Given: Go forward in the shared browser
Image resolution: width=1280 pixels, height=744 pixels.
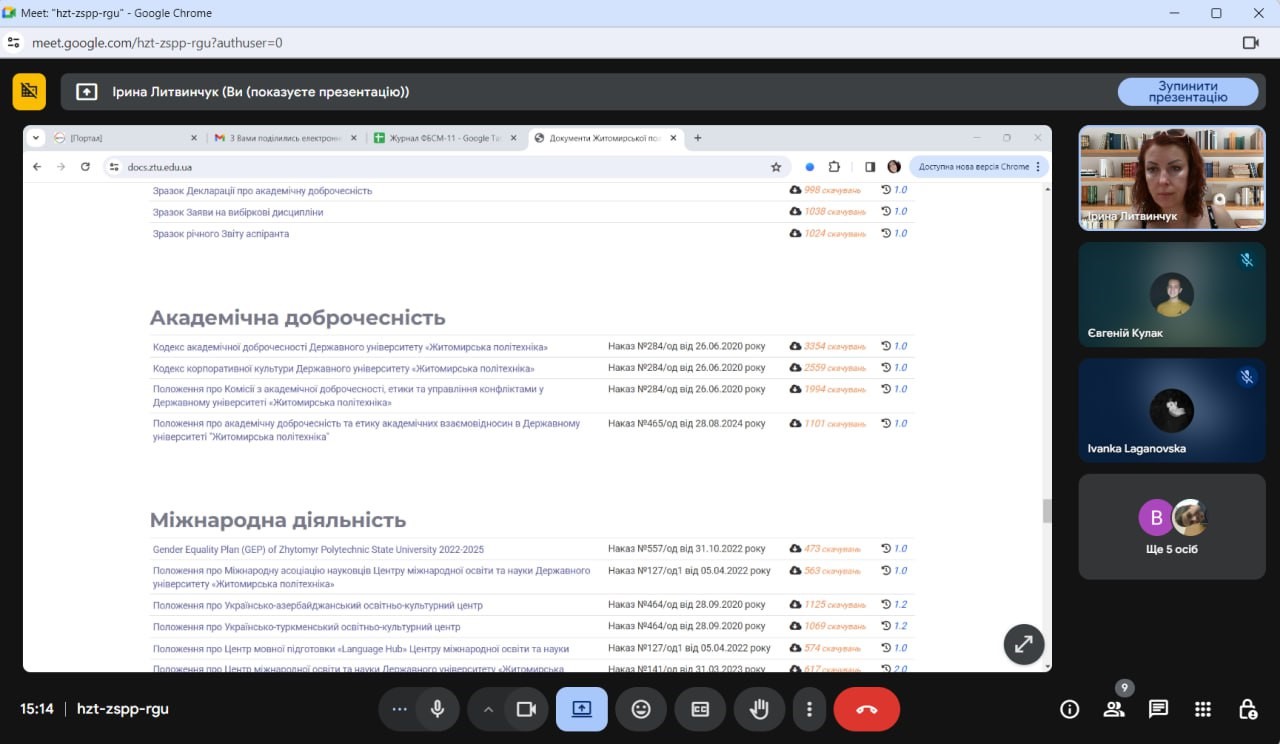Looking at the screenshot, I should pyautogui.click(x=61, y=167).
